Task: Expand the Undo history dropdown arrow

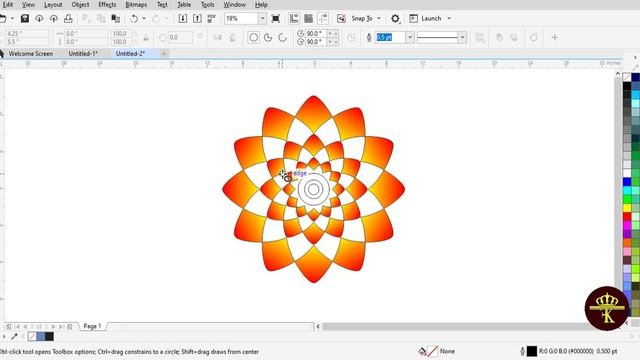Action: point(144,18)
